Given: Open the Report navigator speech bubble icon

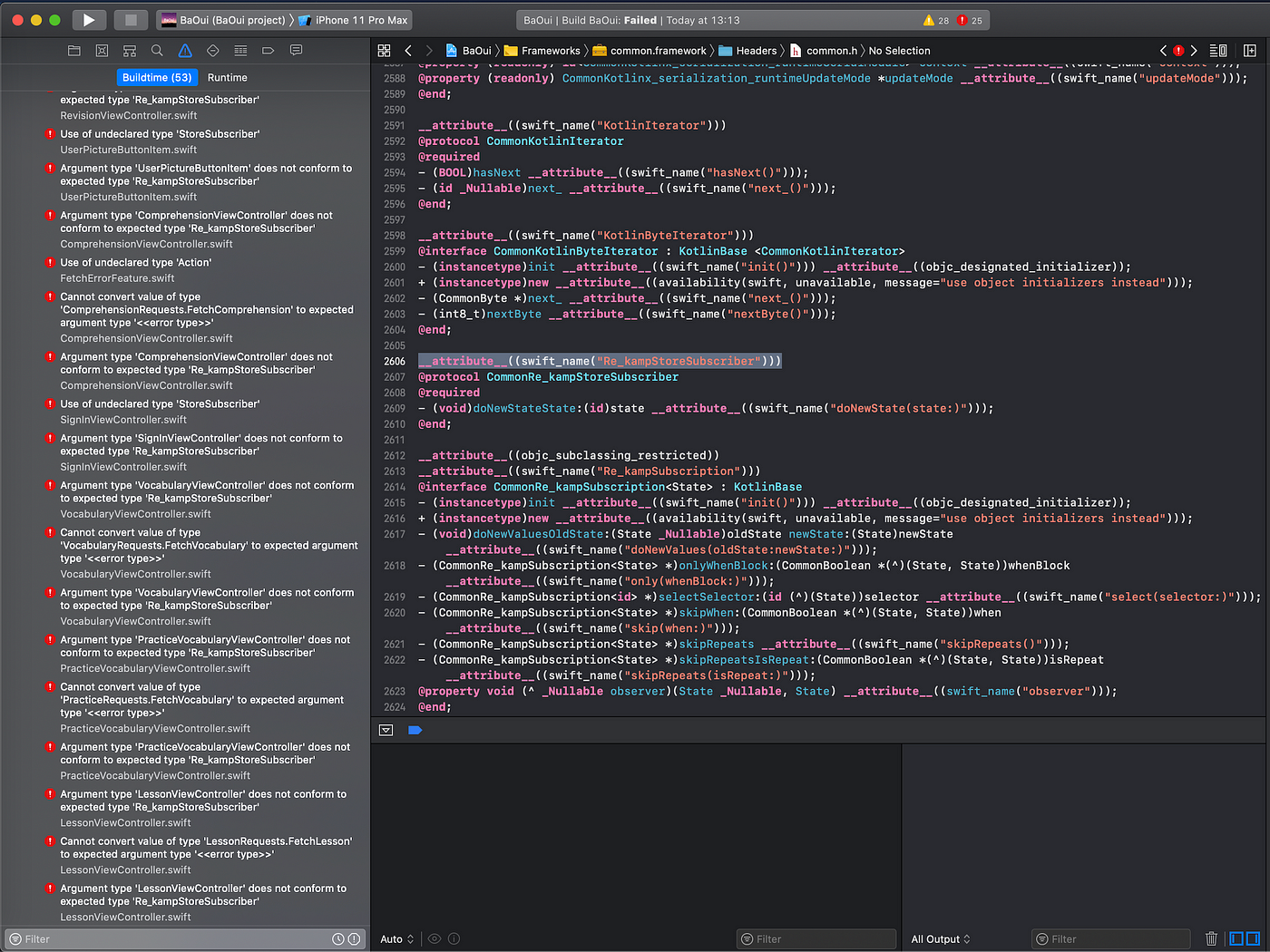Looking at the screenshot, I should (x=296, y=51).
